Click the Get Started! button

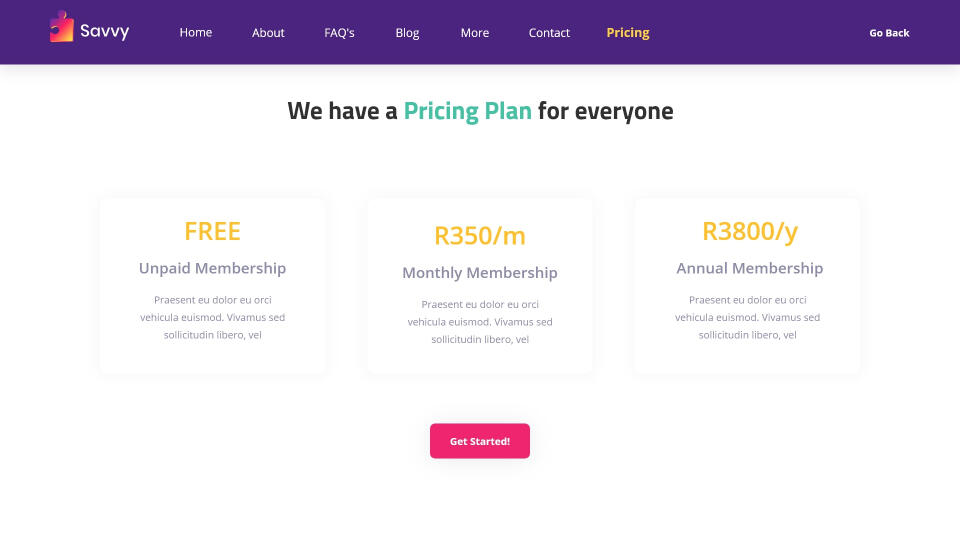pos(480,441)
